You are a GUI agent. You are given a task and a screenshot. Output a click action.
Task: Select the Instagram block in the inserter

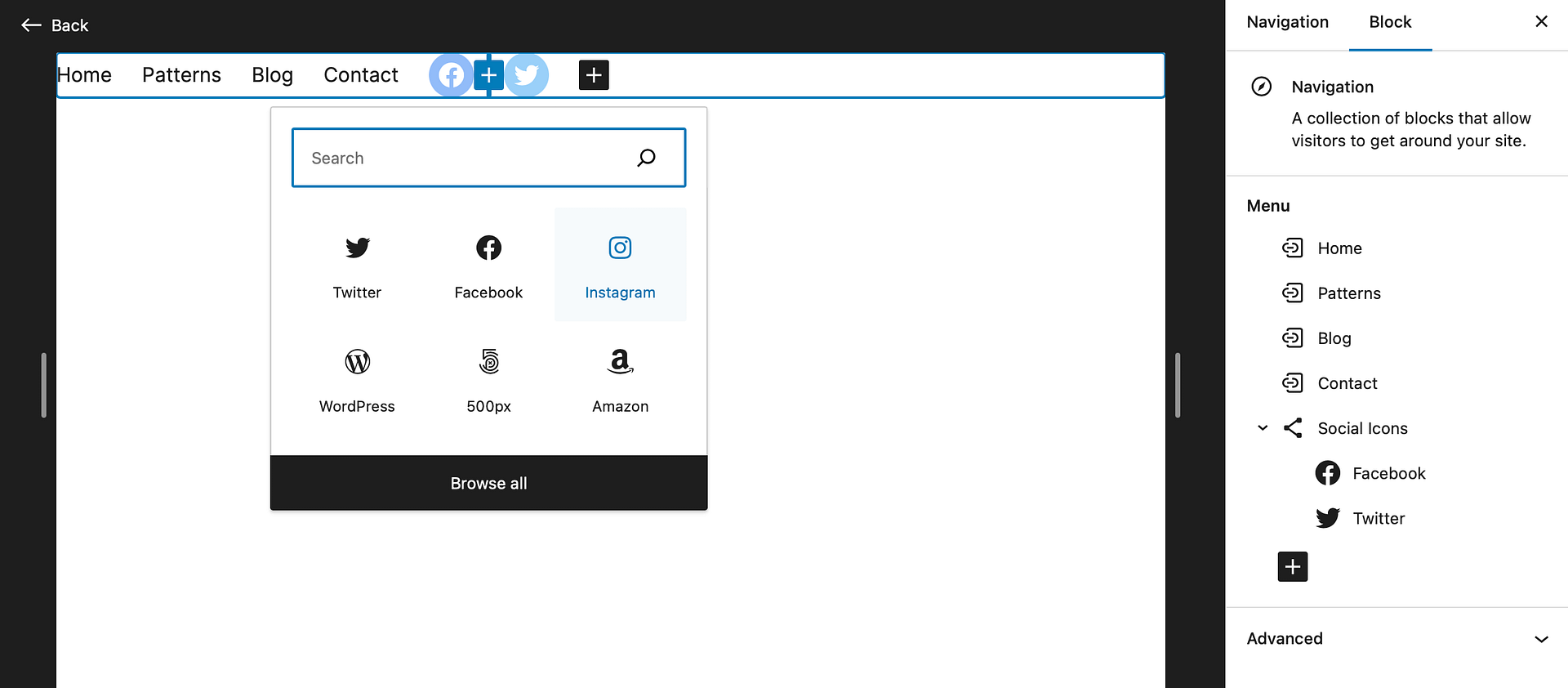(620, 264)
